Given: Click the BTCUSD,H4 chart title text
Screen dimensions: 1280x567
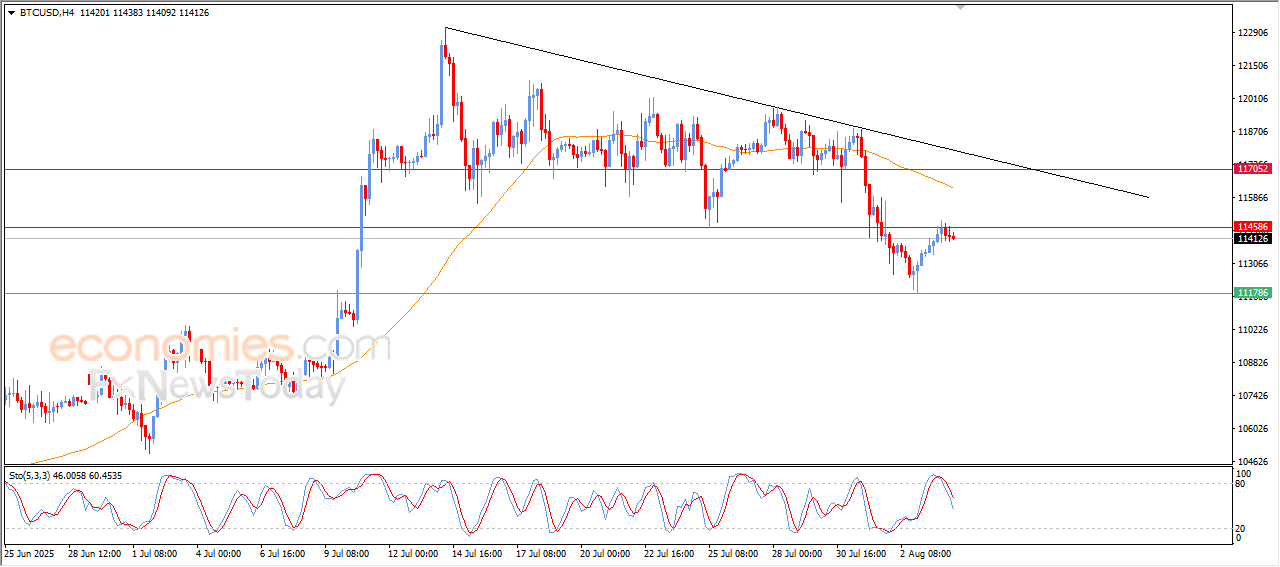Looking at the screenshot, I should click(46, 12).
